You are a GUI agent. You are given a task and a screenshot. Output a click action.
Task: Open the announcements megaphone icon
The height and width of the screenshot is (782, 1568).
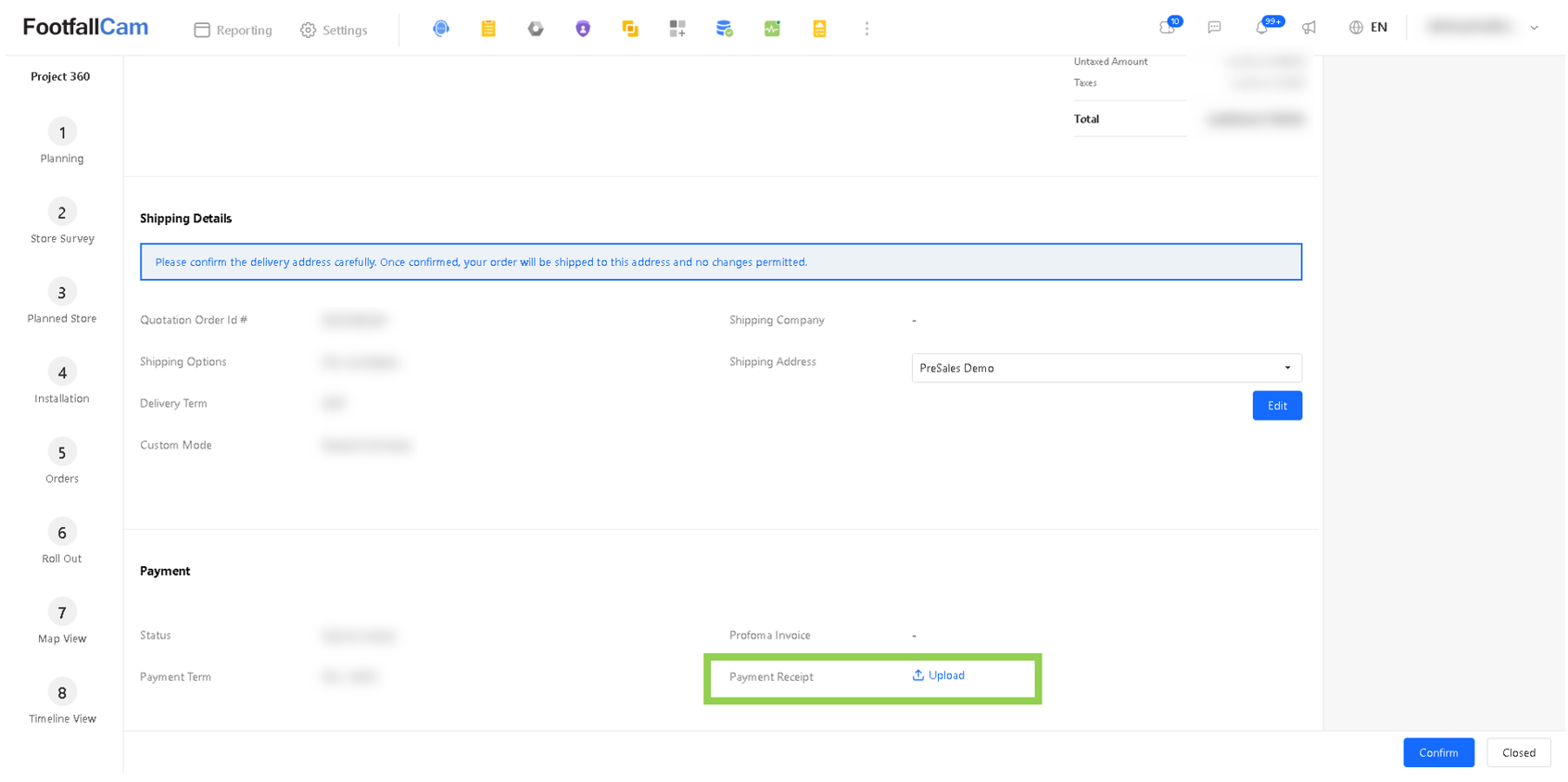pos(1309,28)
